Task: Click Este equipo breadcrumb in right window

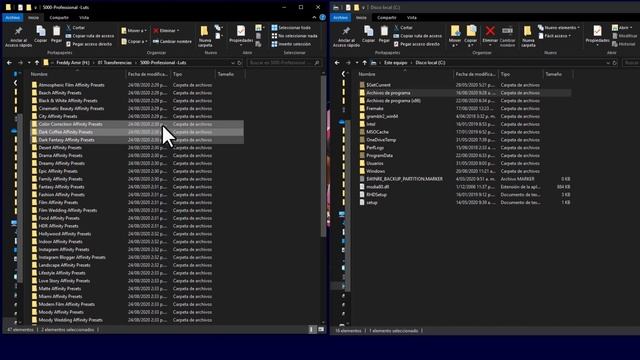Action: (395, 63)
